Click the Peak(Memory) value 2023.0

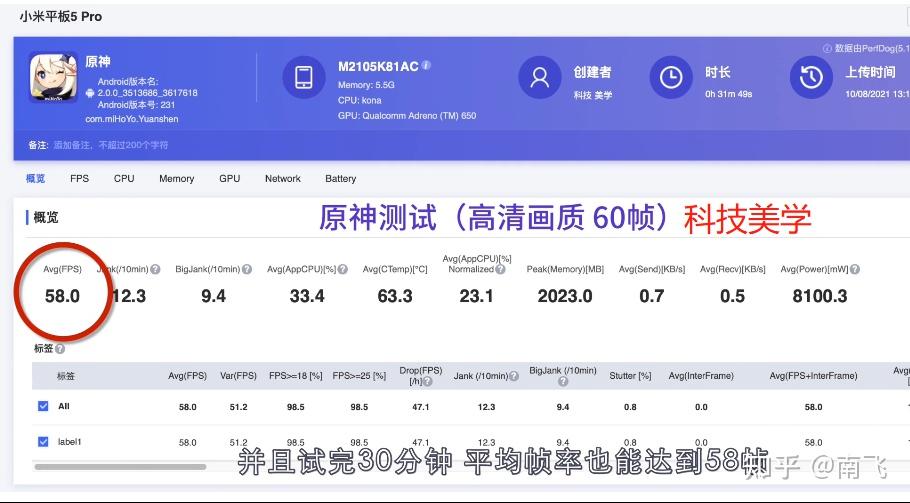click(565, 296)
